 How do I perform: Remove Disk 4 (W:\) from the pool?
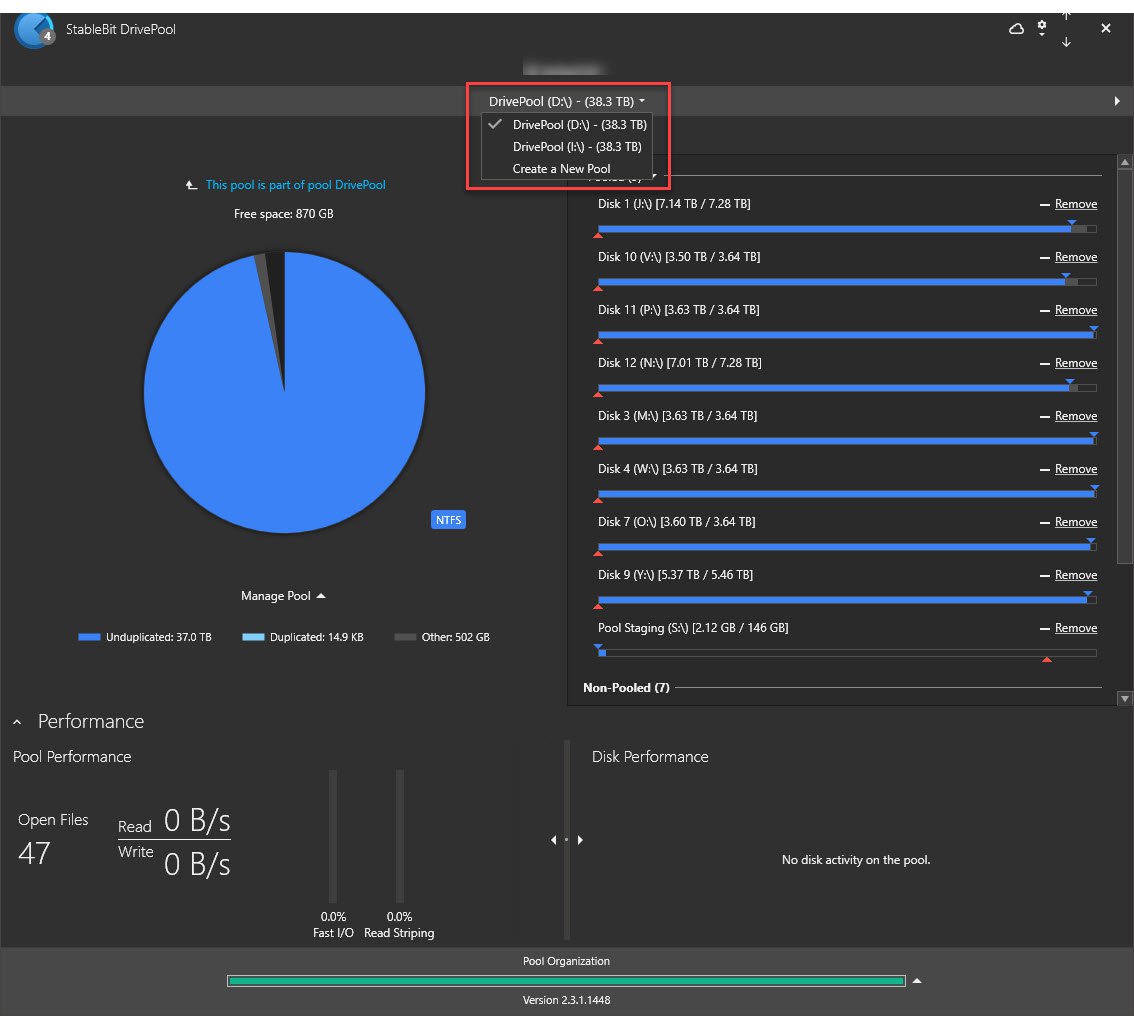pyautogui.click(x=1075, y=469)
